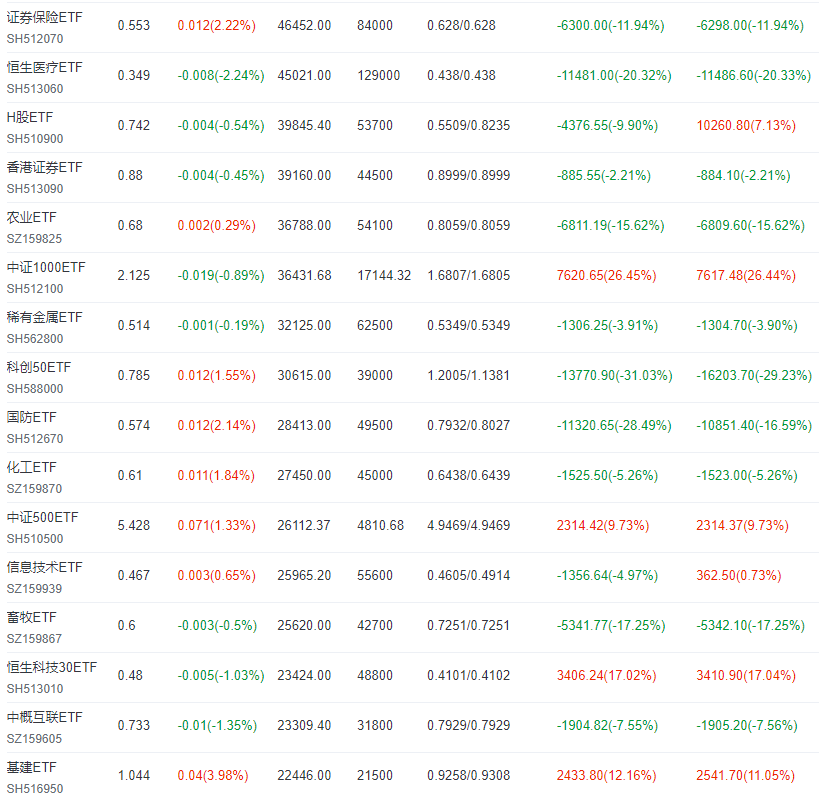Click price change -0.01(-1.35%)
Image resolution: width=819 pixels, height=800 pixels.
point(217,726)
